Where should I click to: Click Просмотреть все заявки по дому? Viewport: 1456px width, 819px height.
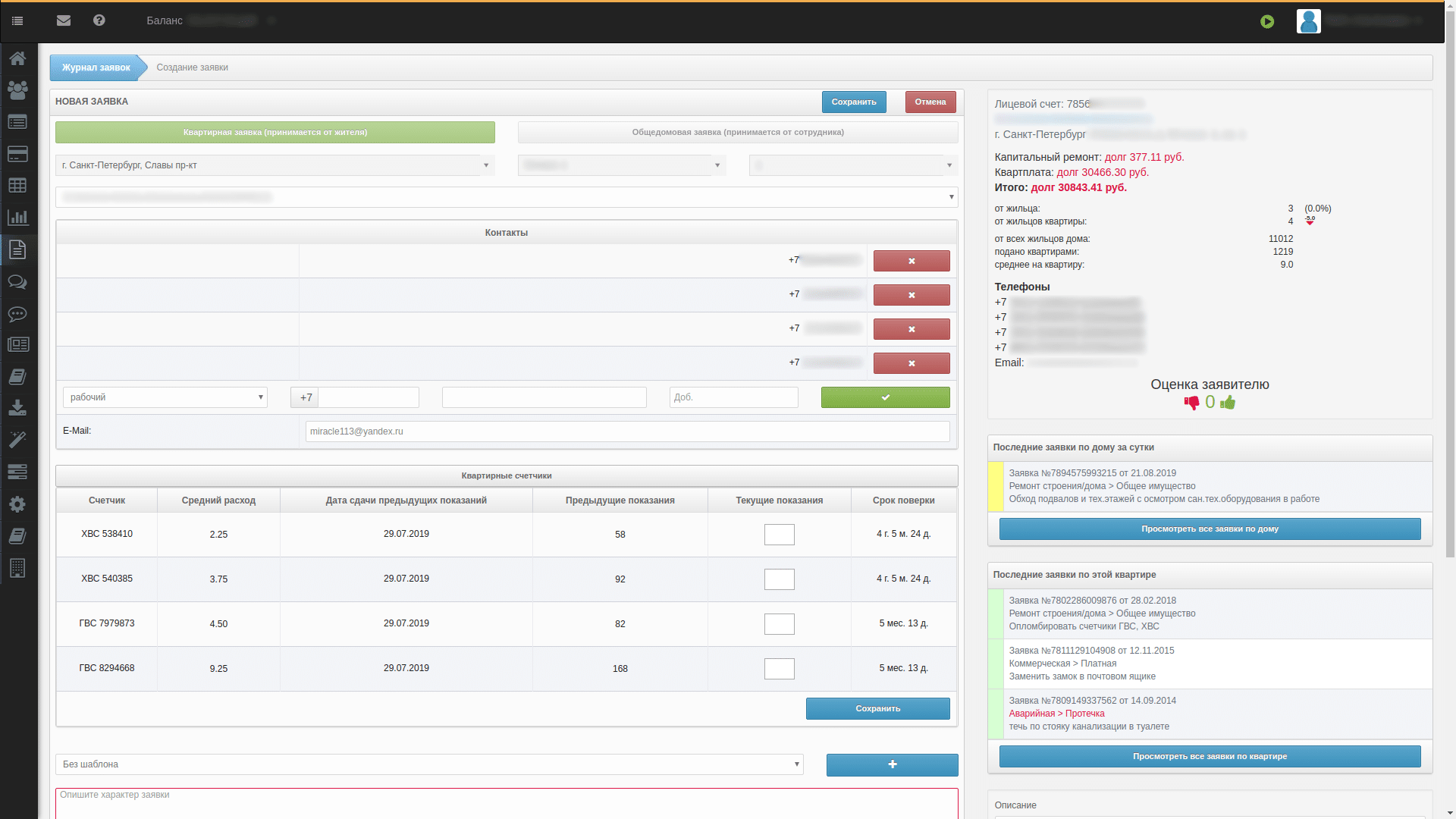[x=1210, y=529]
